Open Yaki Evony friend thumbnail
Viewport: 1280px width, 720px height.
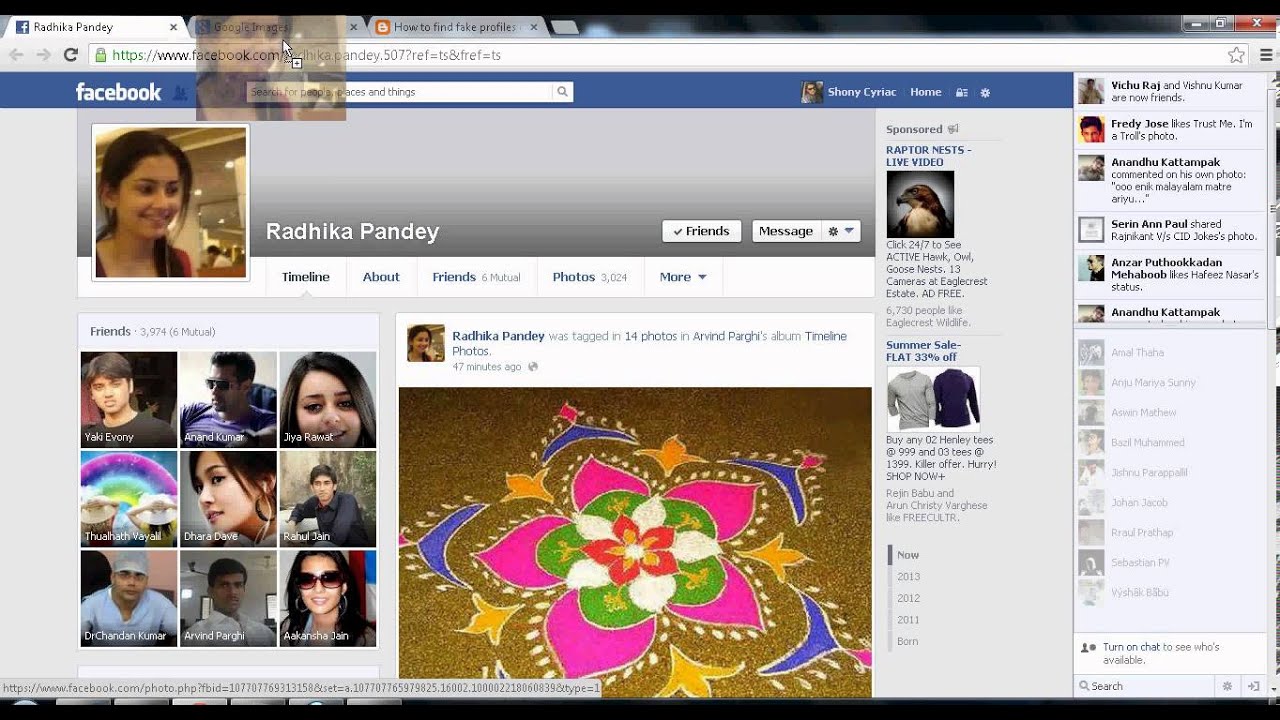[129, 399]
